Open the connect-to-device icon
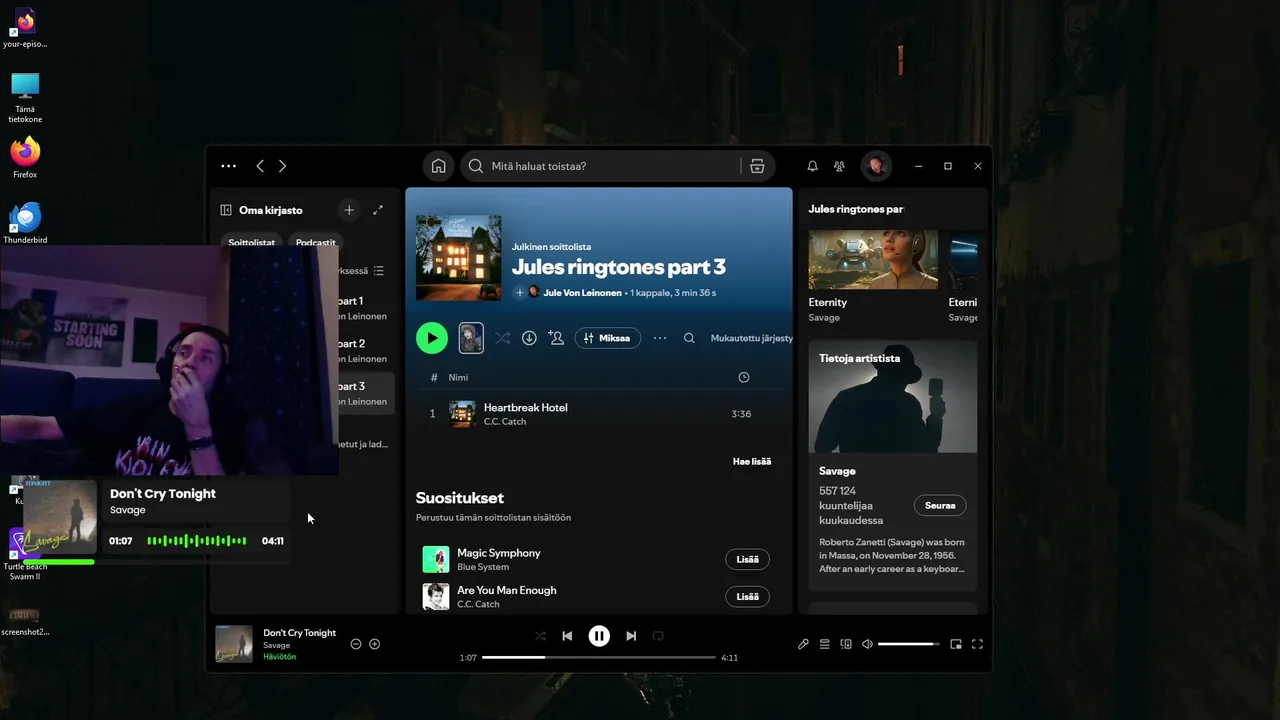The height and width of the screenshot is (720, 1280). click(846, 644)
